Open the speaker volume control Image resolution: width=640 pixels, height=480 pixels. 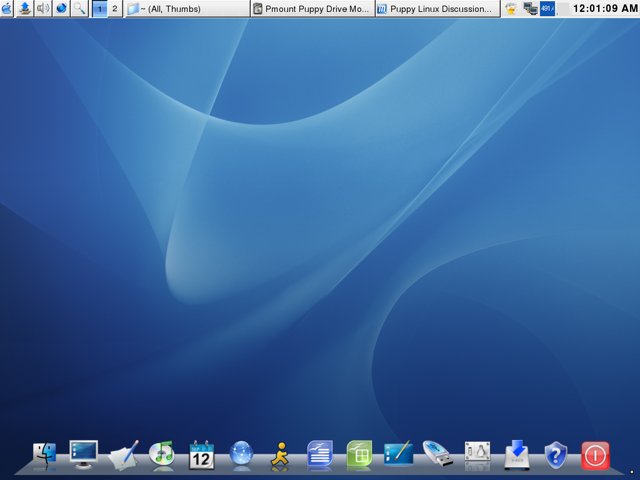coord(43,8)
